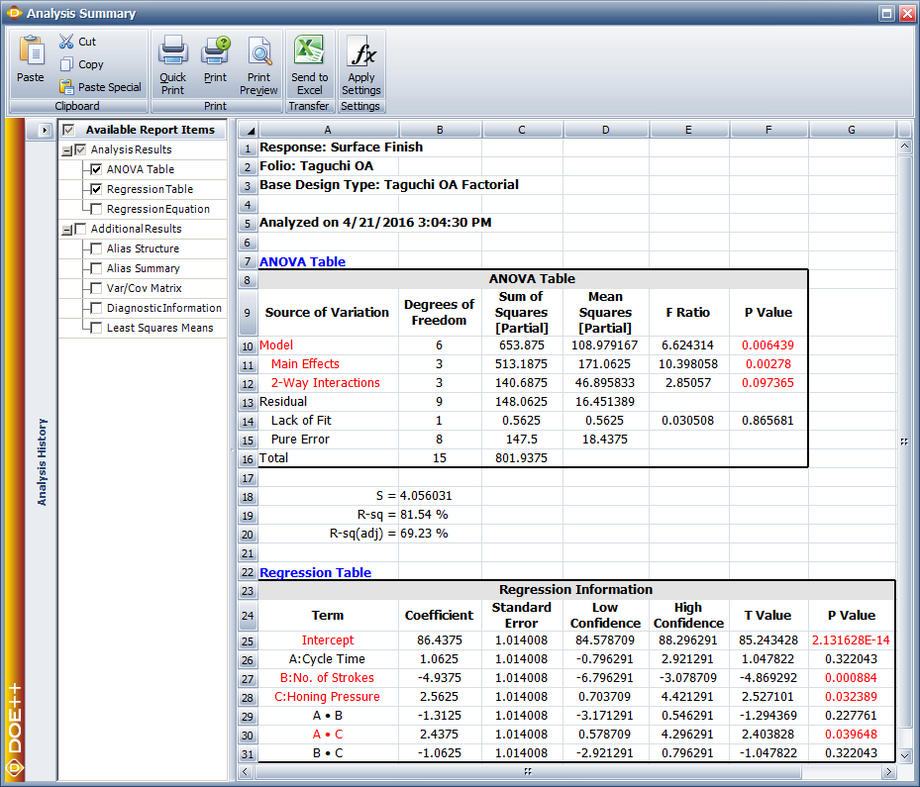Viewport: 920px width, 787px height.
Task: Select the C:Honing Pressure term cell
Action: coord(329,697)
